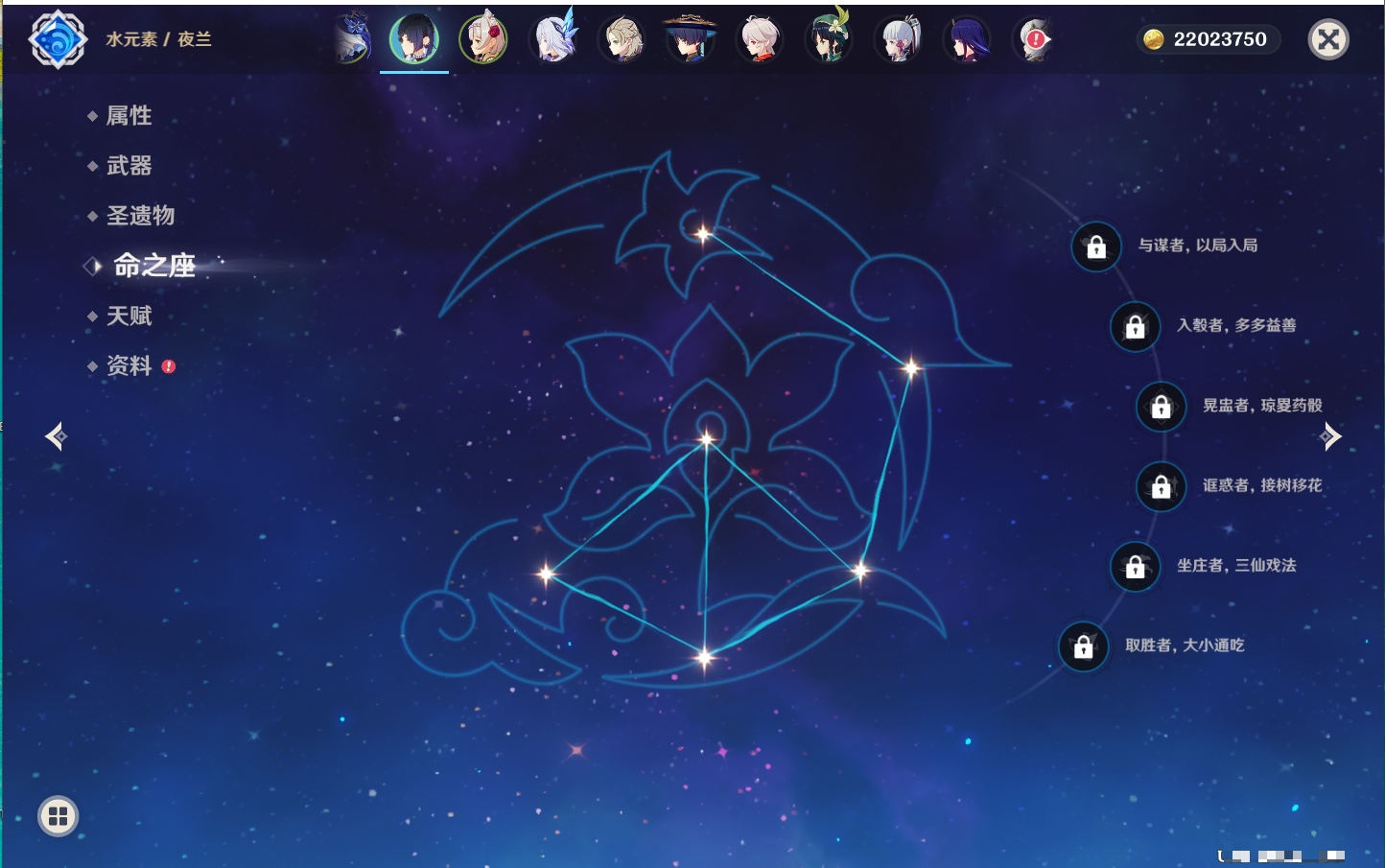Click the Hydro element emblem icon

pos(58,39)
